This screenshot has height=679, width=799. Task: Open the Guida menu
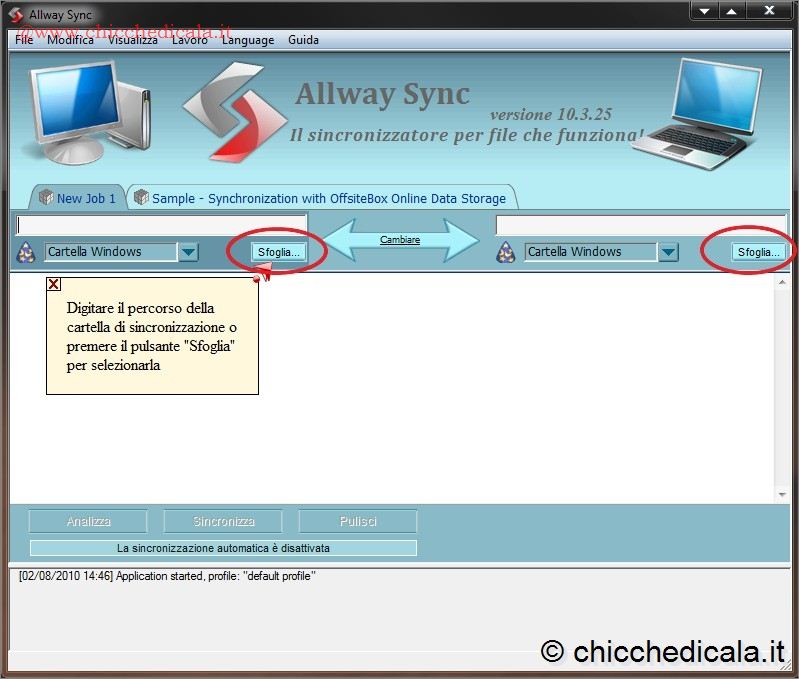pos(303,40)
